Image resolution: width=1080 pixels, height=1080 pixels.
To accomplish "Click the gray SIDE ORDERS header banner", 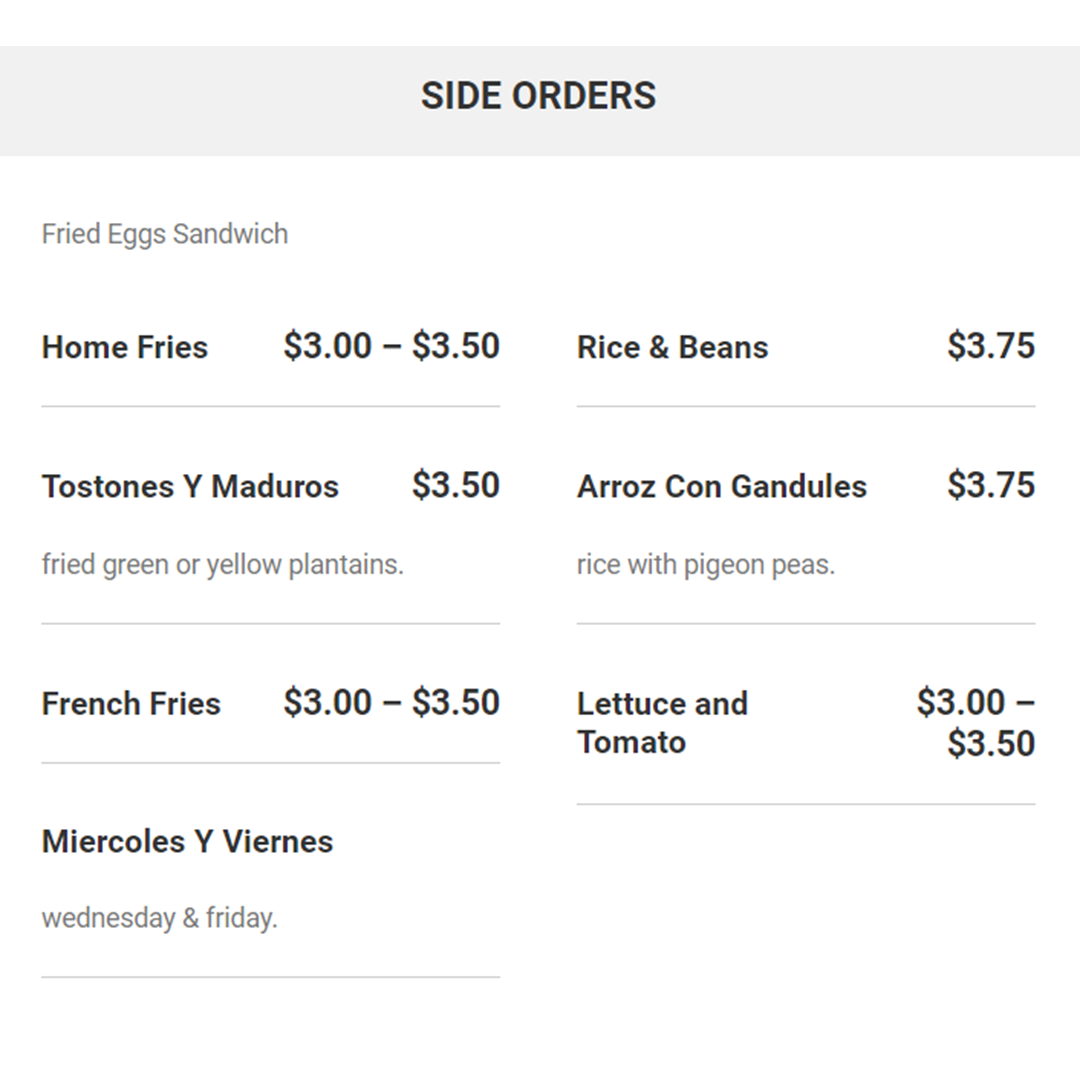I will (x=540, y=101).
